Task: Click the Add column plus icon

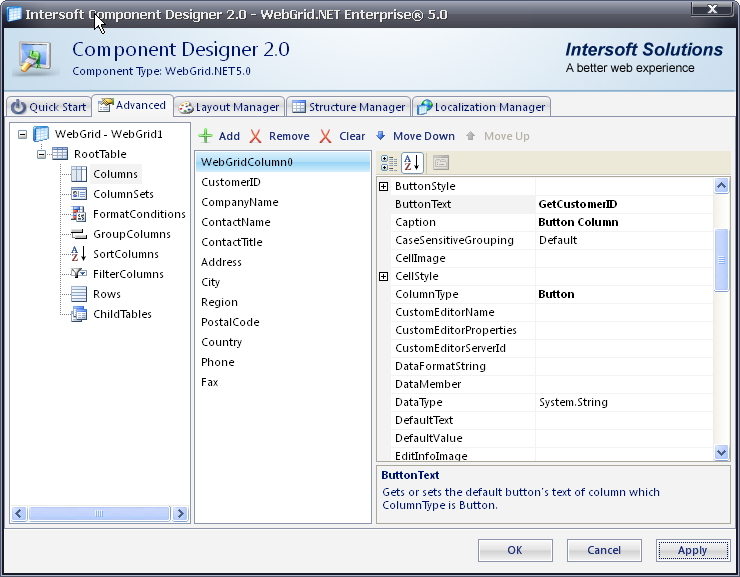Action: pos(205,136)
